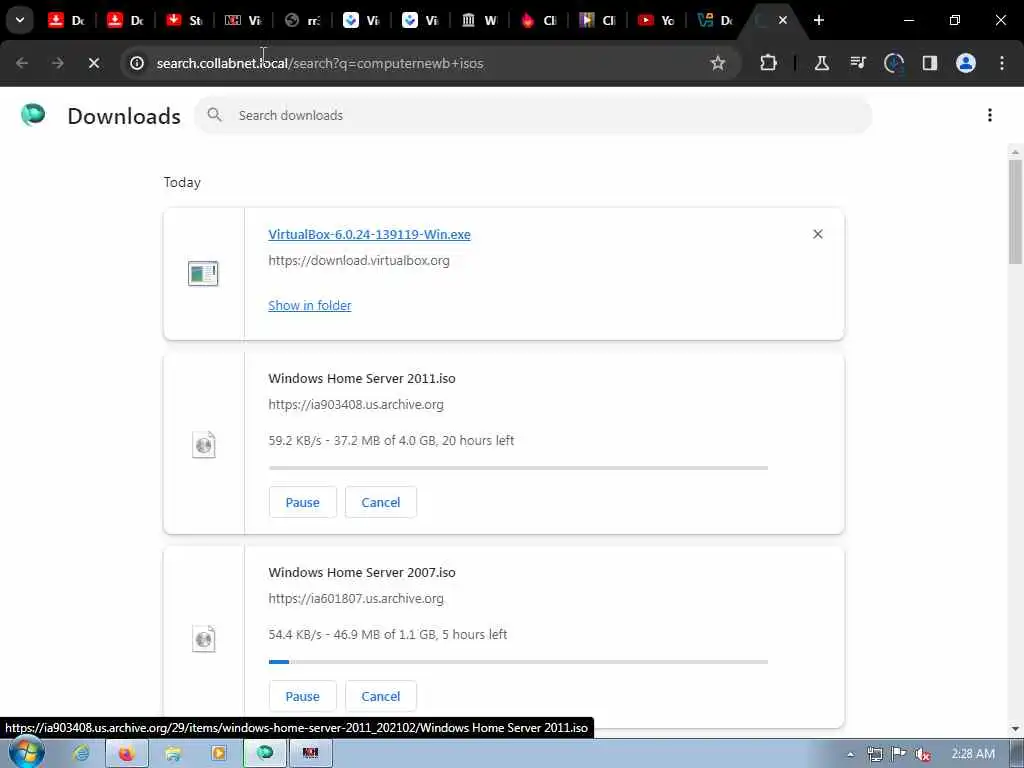Open the profile avatar icon
Viewport: 1024px width, 768px height.
click(x=965, y=63)
